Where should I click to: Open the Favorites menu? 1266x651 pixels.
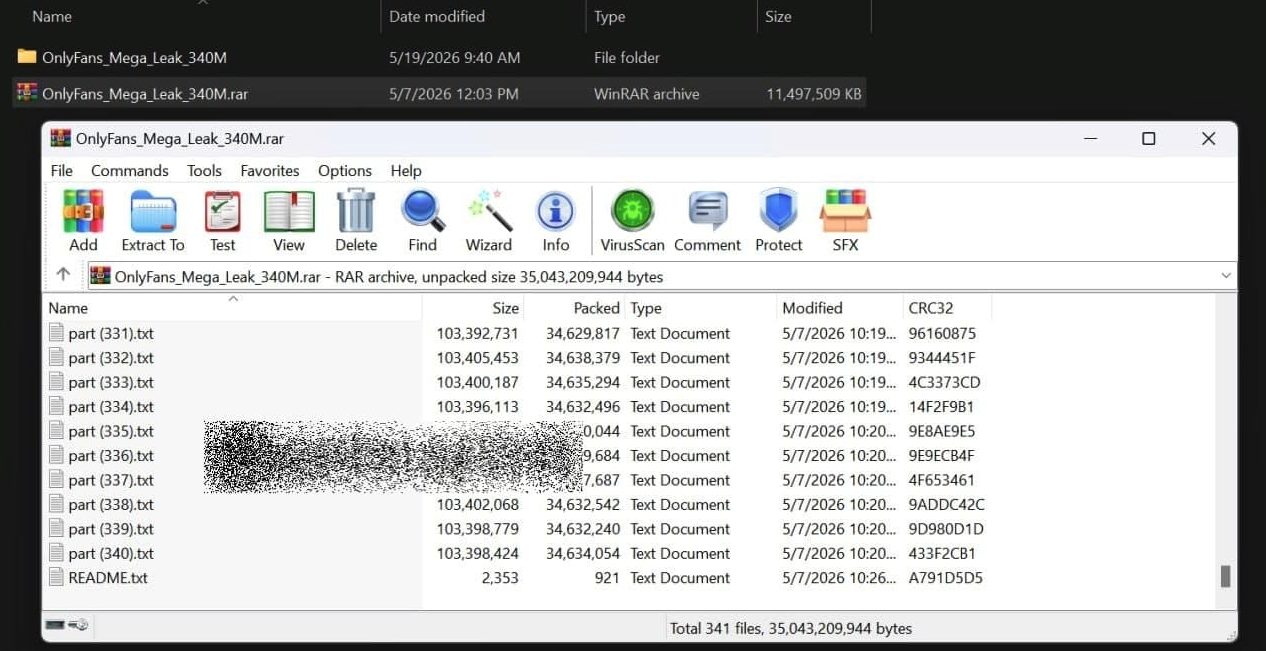(x=270, y=171)
